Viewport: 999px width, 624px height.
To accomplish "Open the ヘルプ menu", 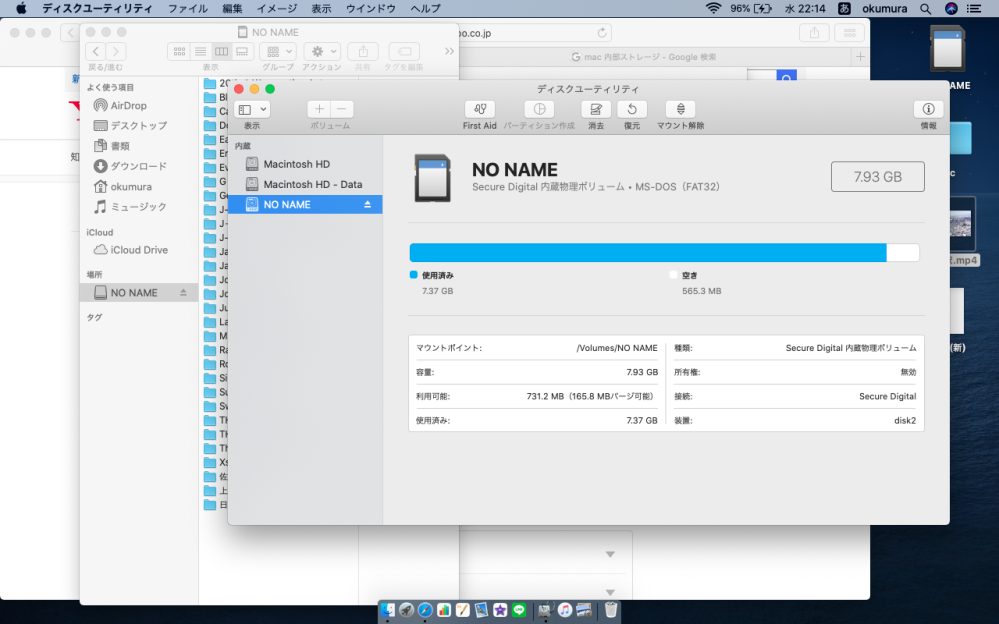I will 425,8.
